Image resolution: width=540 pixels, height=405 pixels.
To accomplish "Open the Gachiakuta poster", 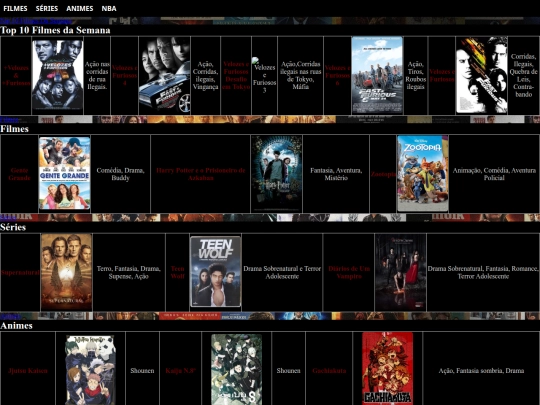I will [x=387, y=368].
